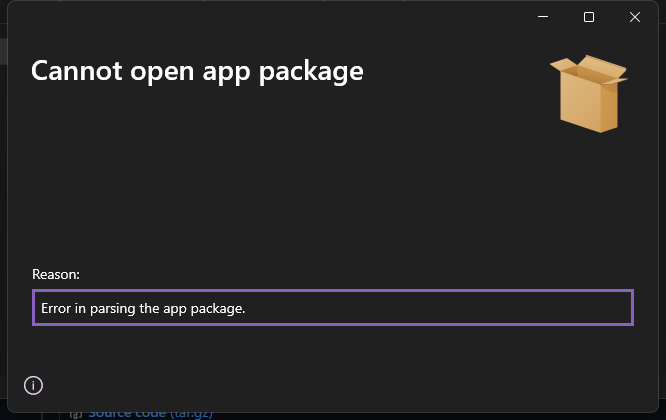Click the info icon in the dialog corner
This screenshot has height=420, width=666.
click(x=33, y=385)
